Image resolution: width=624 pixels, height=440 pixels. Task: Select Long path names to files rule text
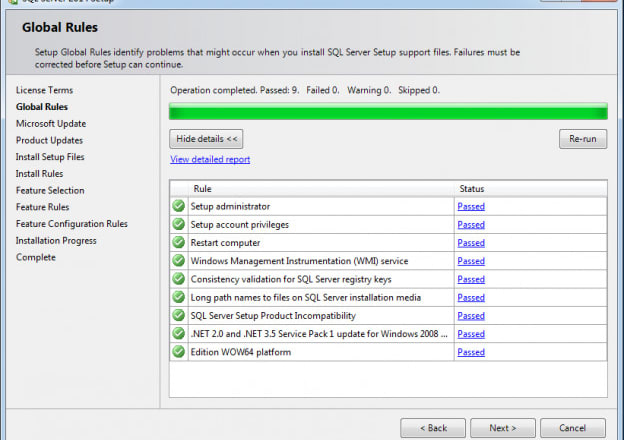click(306, 298)
